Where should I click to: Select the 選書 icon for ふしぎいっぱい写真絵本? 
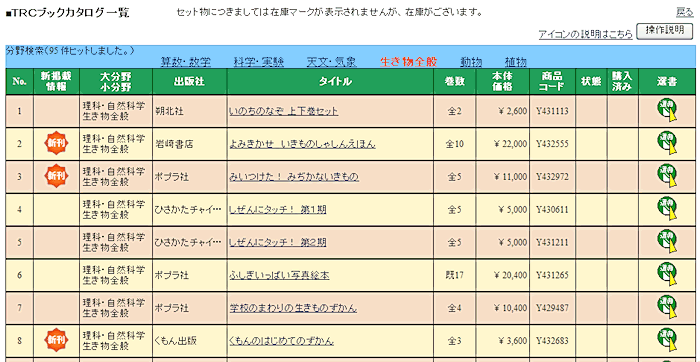[x=667, y=275]
